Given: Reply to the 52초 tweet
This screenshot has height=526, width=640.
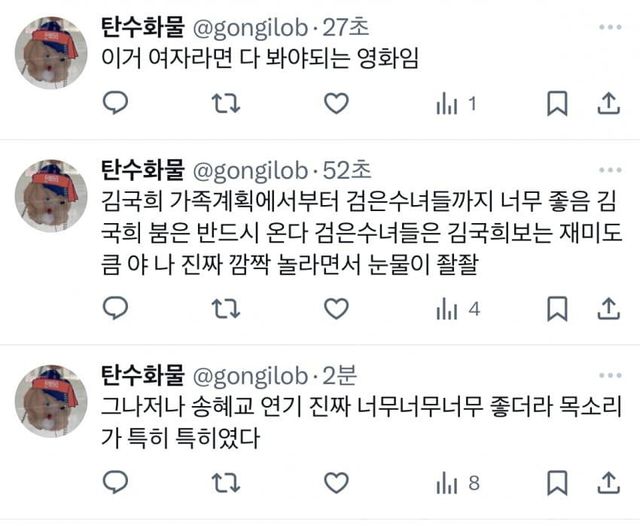Looking at the screenshot, I should [116, 308].
